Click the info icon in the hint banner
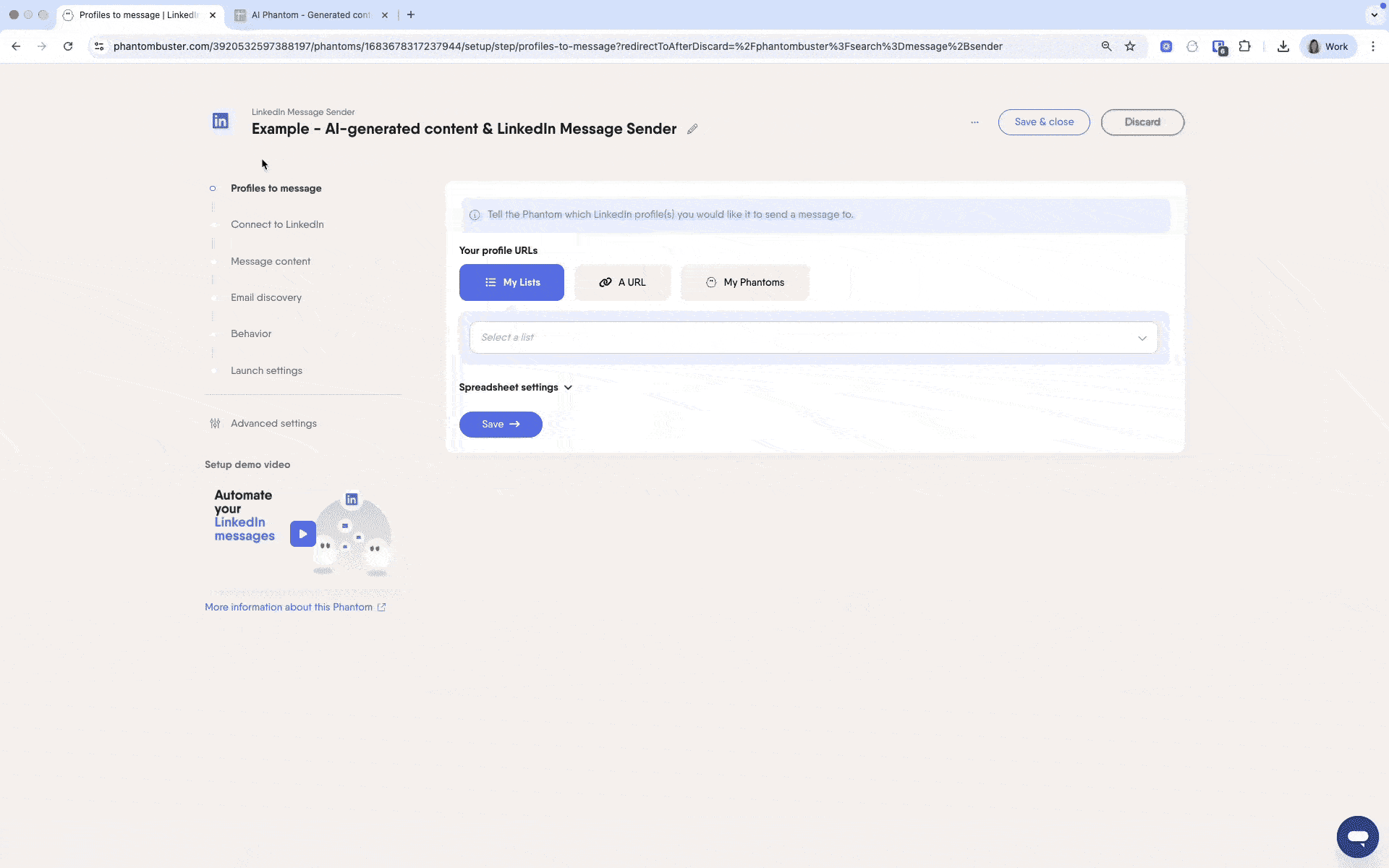The height and width of the screenshot is (868, 1389). tap(475, 215)
